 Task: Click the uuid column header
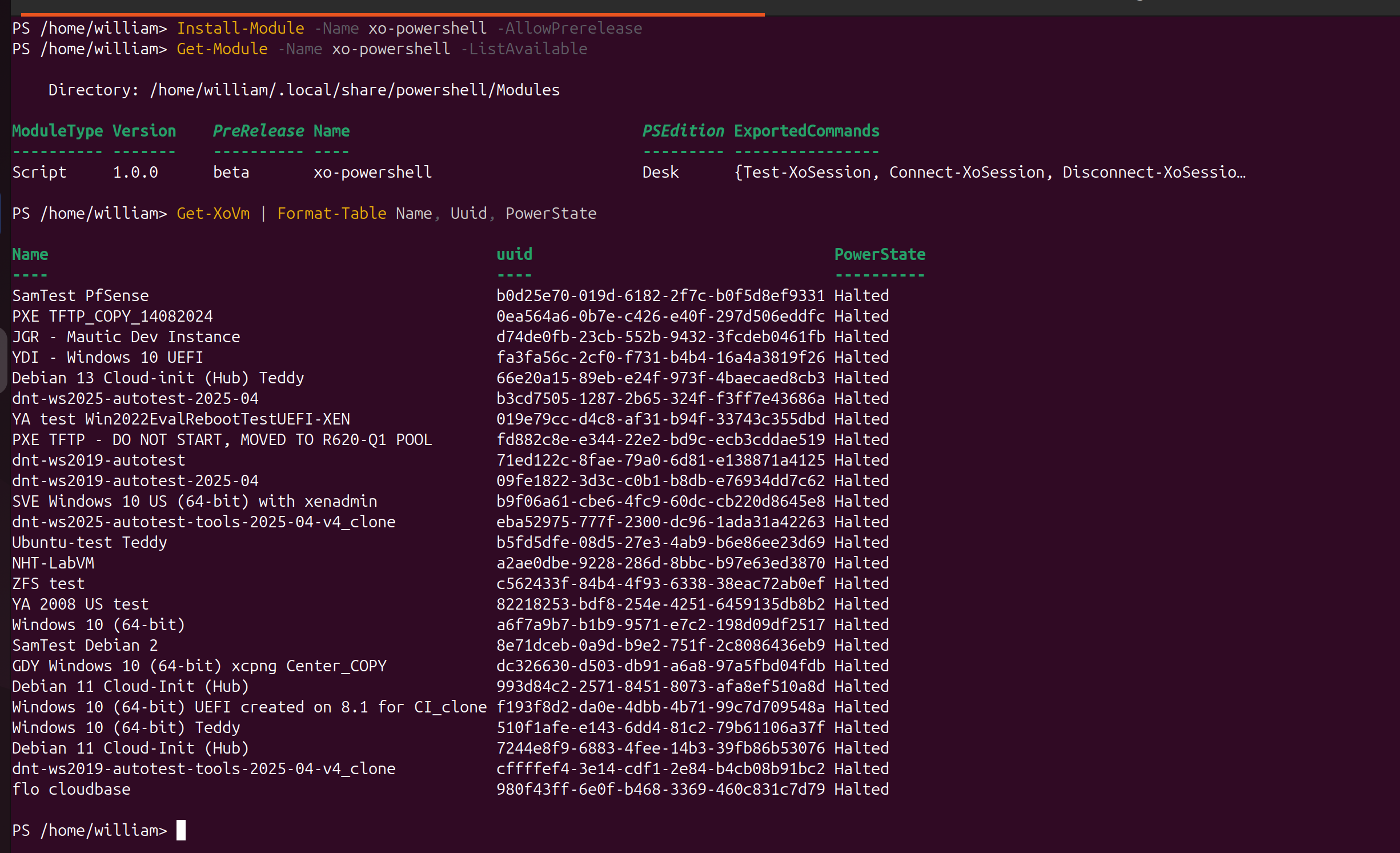coord(514,254)
